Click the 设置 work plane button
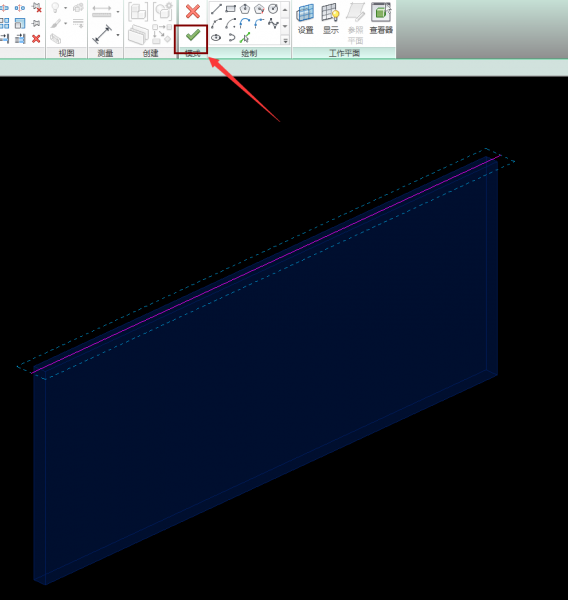Screen dimensions: 568x600 tap(305, 18)
